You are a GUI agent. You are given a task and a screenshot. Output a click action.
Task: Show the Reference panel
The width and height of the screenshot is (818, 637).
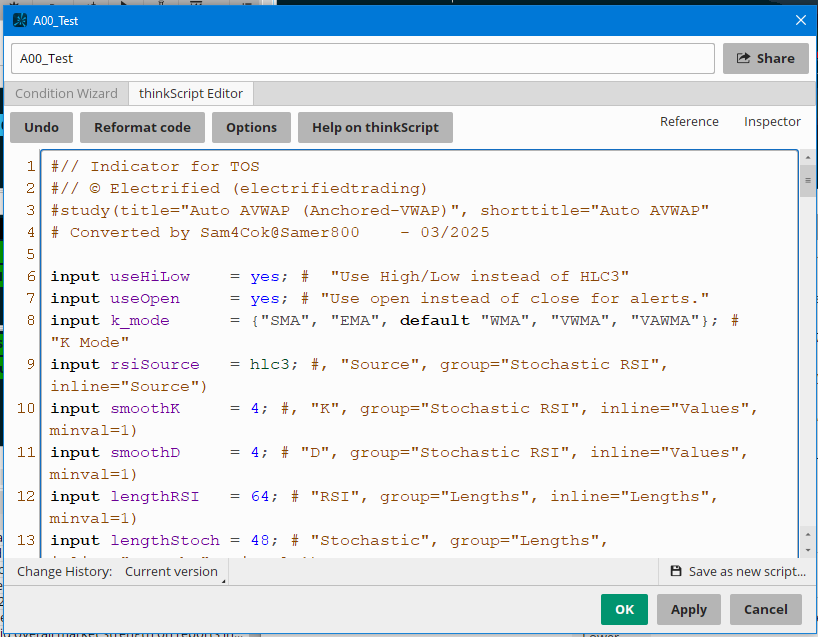pos(689,121)
